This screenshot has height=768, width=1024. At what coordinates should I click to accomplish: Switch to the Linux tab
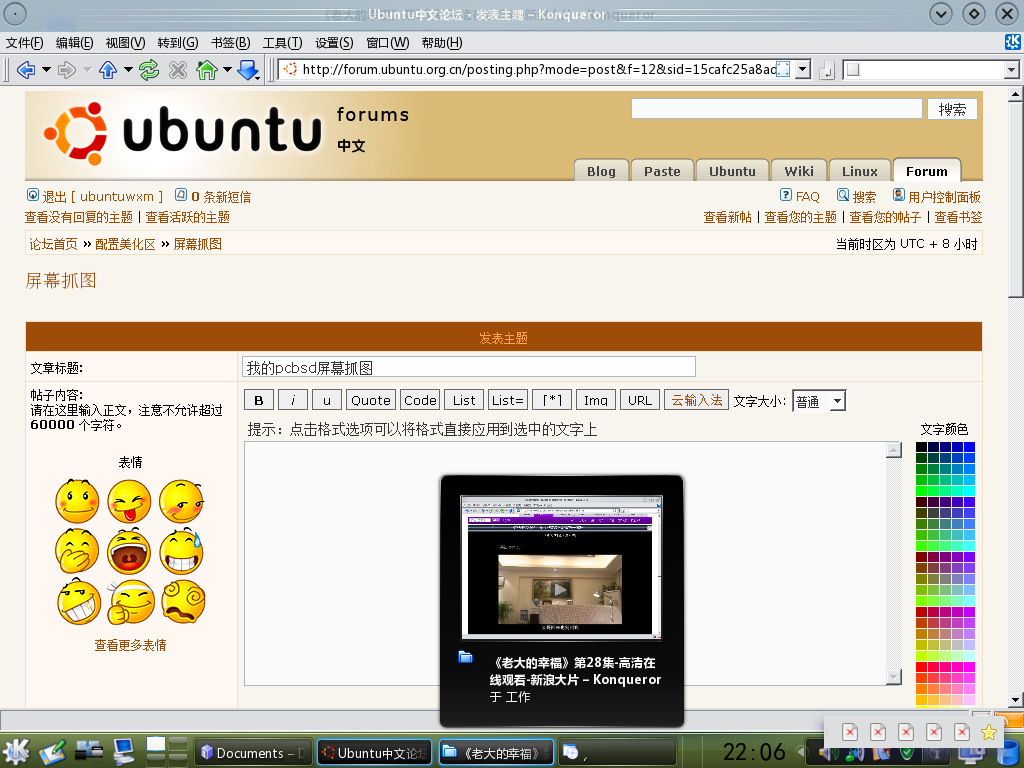[859, 170]
